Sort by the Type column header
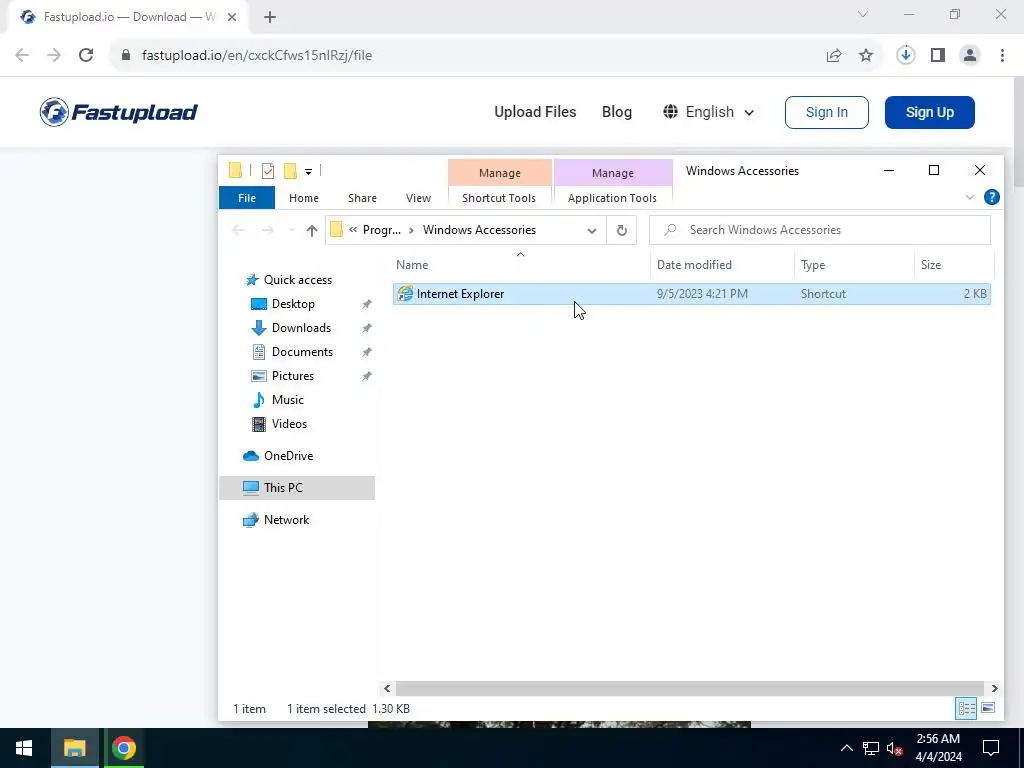The width and height of the screenshot is (1024, 768). 854,264
